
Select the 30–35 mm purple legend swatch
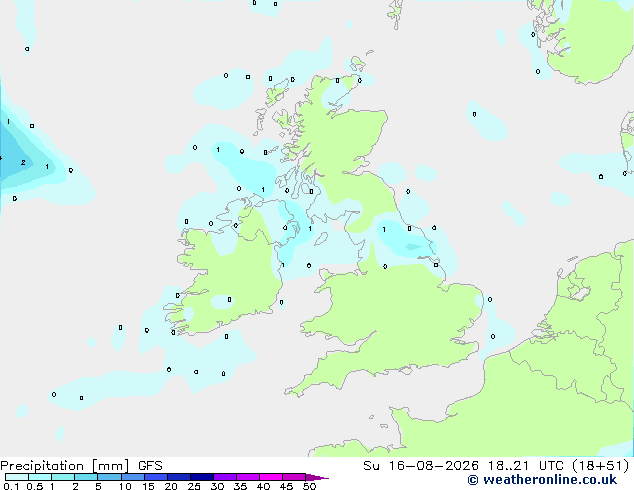(224, 477)
